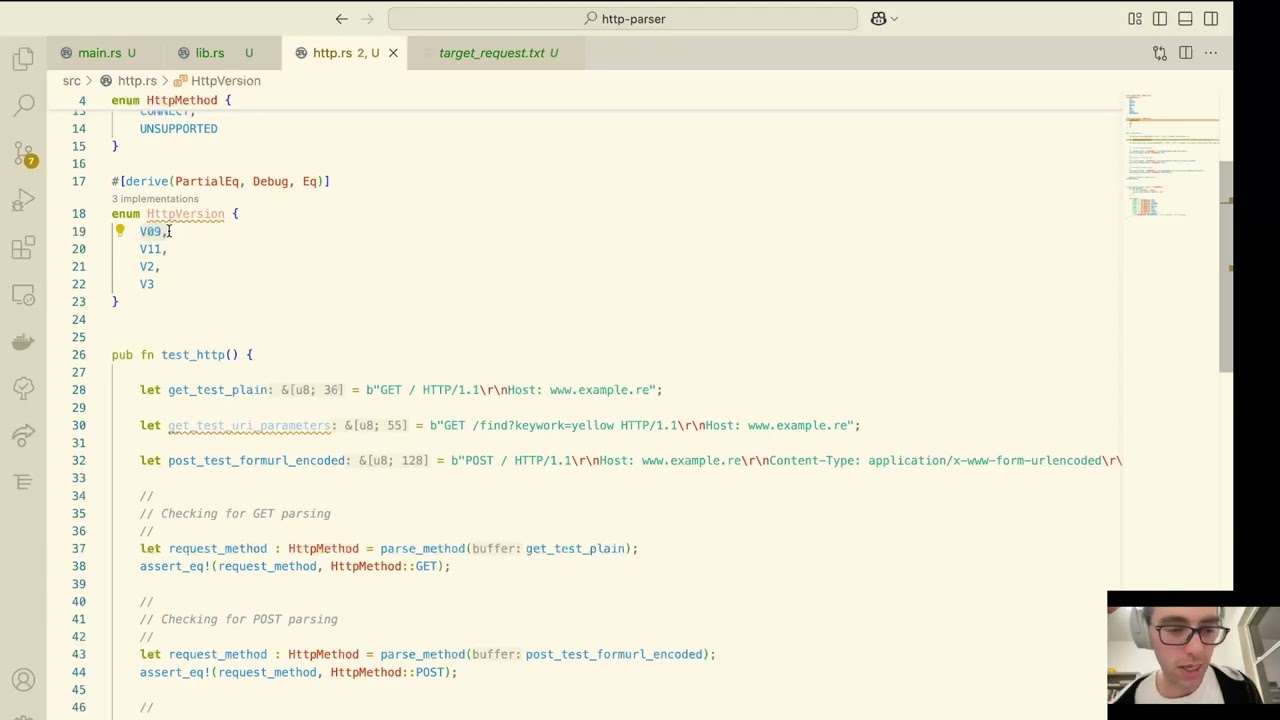This screenshot has height=720, width=1280.
Task: Open the outline-list icon in activity bar
Action: pos(24,482)
